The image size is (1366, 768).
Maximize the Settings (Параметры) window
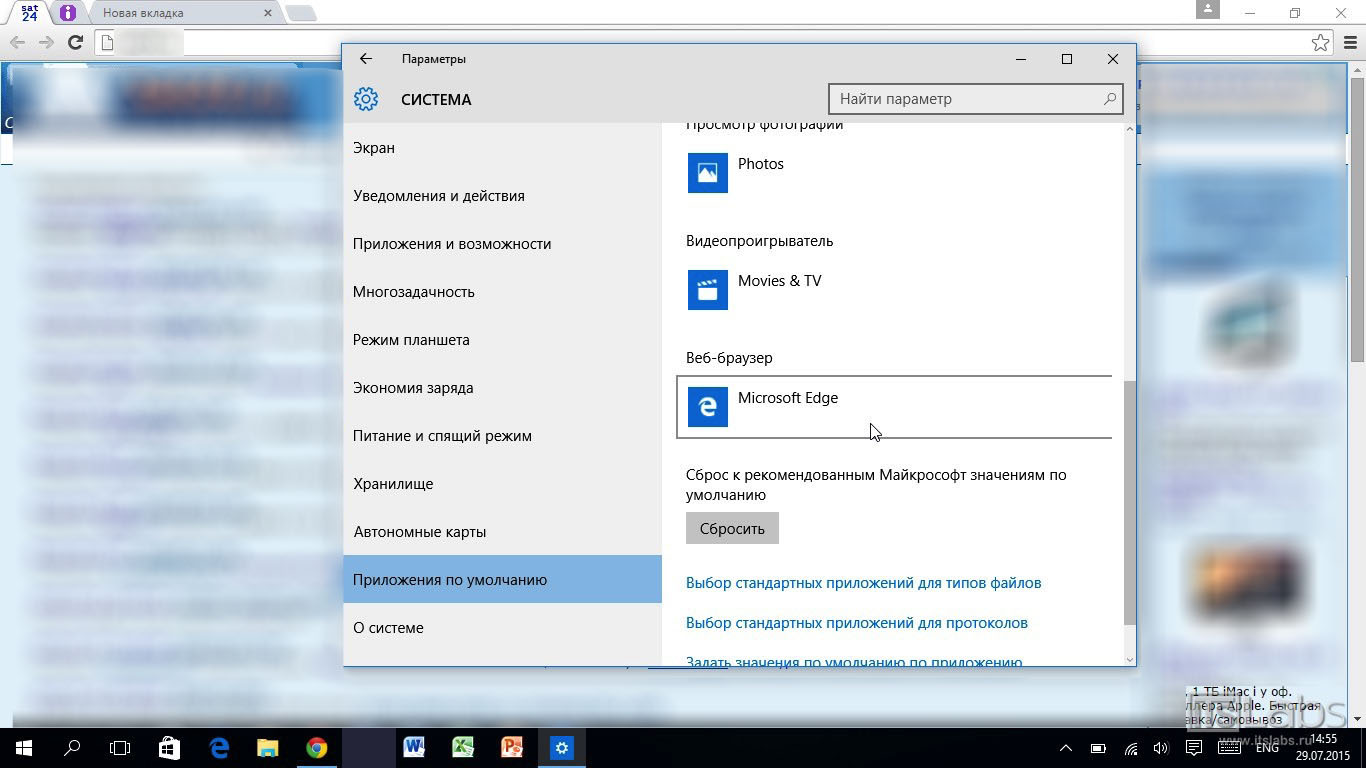[1067, 59]
